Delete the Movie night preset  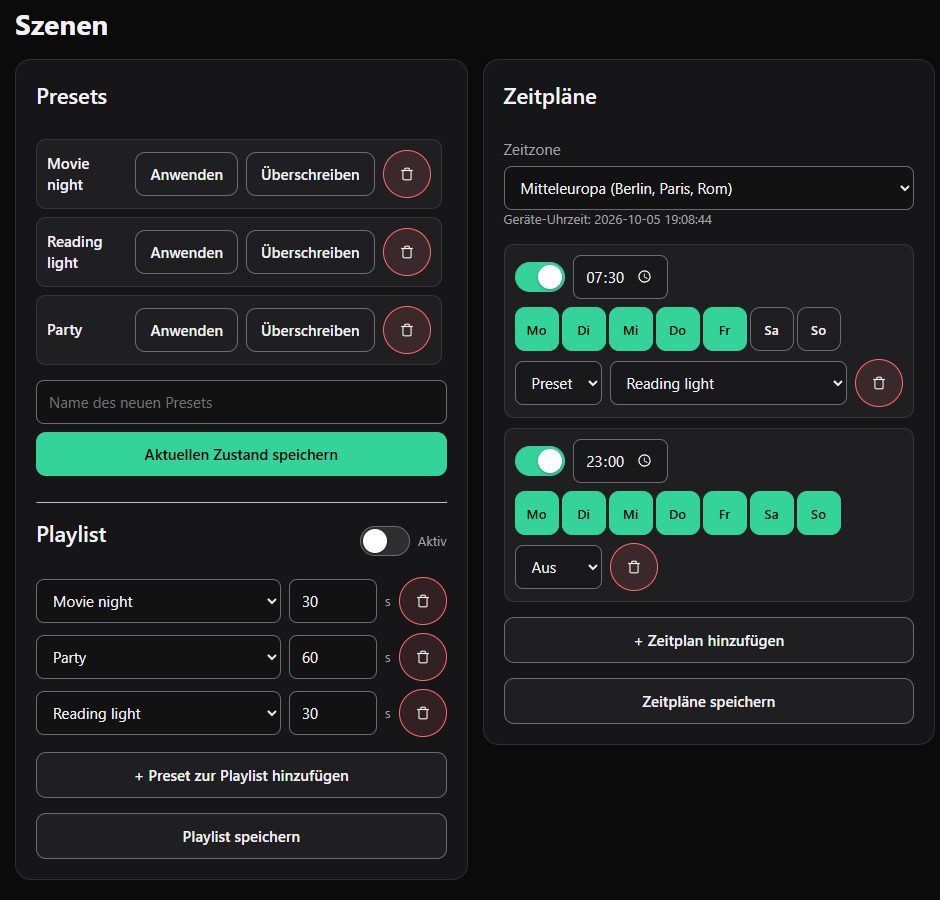[406, 174]
